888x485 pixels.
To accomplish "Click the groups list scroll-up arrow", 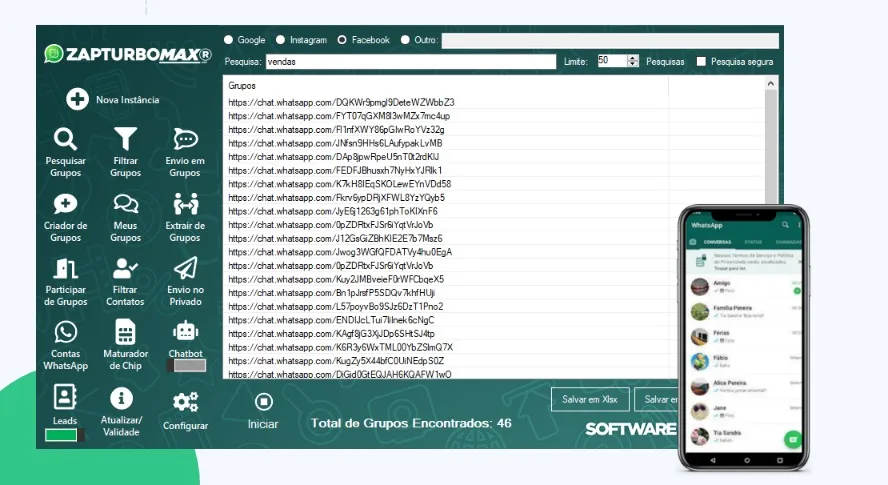I will [x=771, y=84].
